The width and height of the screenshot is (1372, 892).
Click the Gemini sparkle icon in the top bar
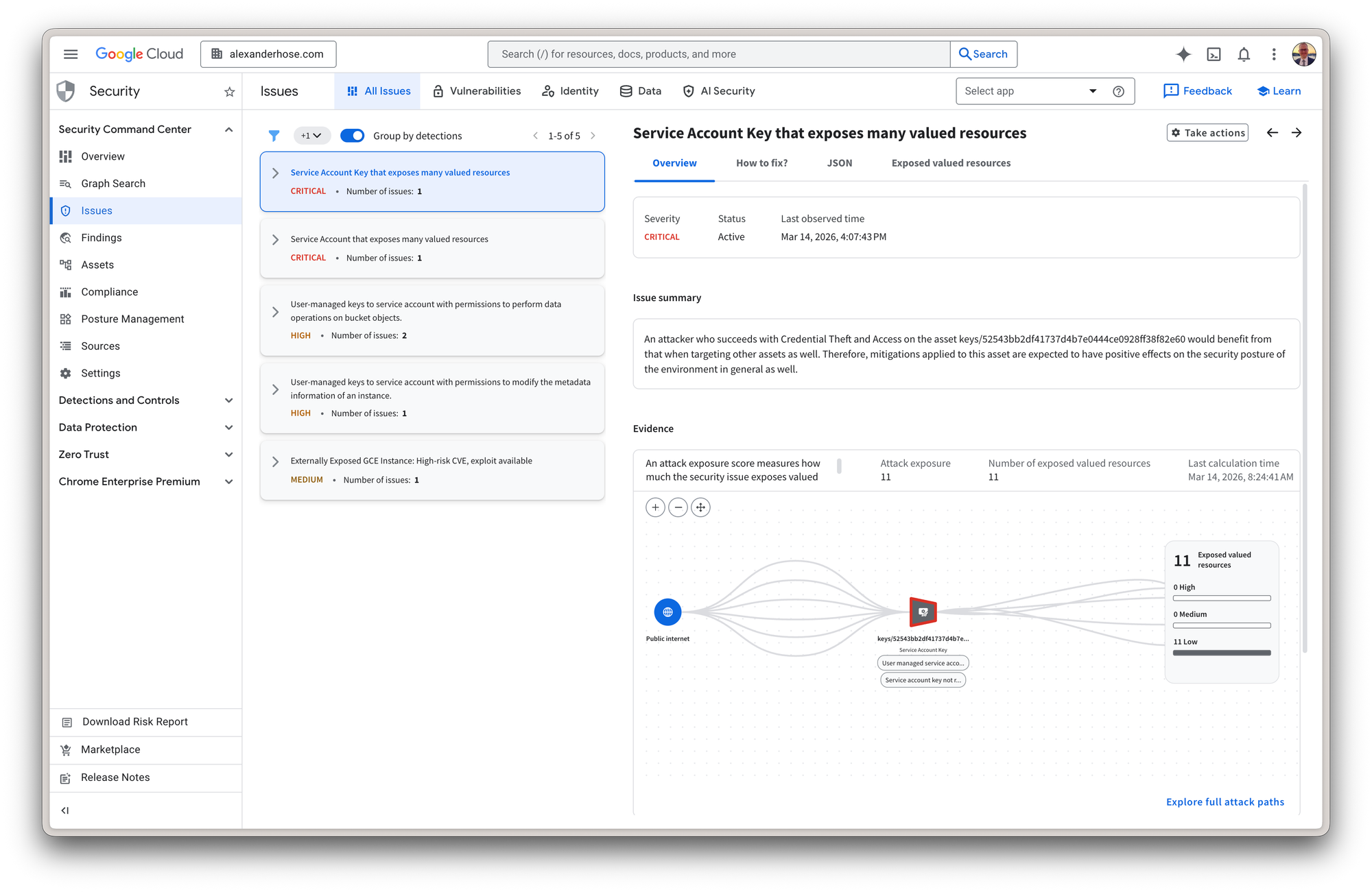1183,54
